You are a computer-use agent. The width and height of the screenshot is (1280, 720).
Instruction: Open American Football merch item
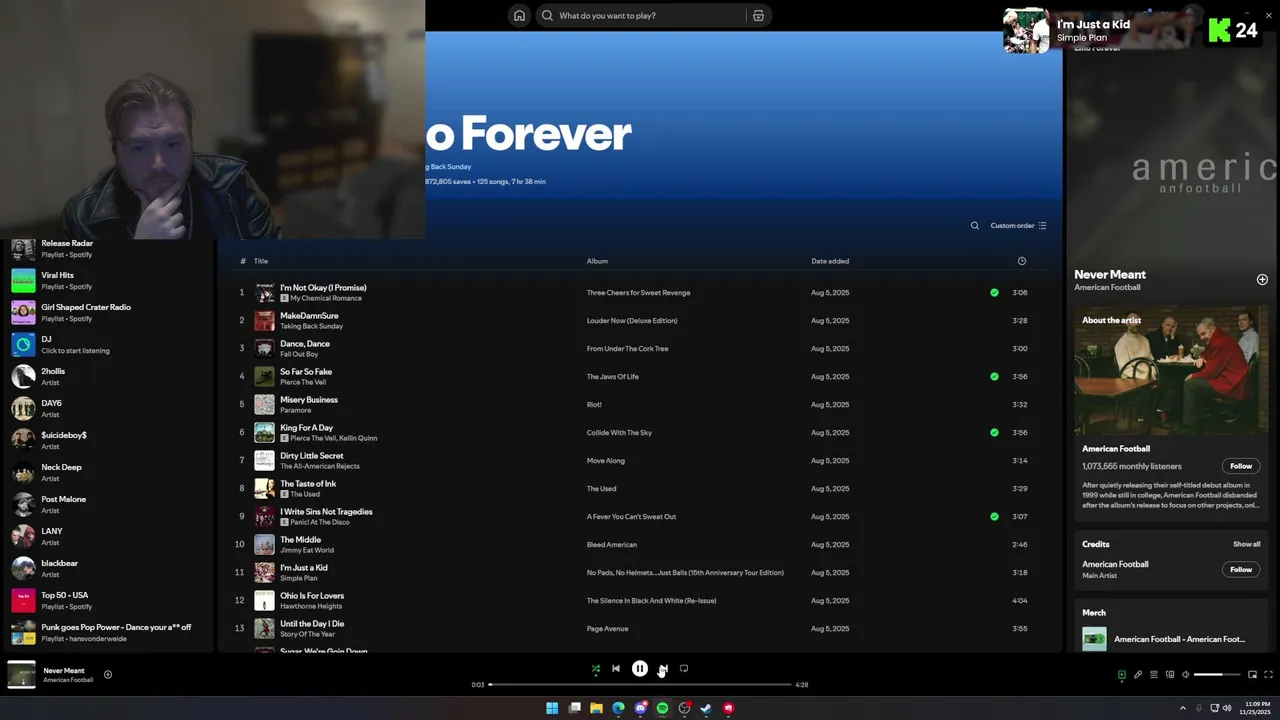[x=1171, y=639]
